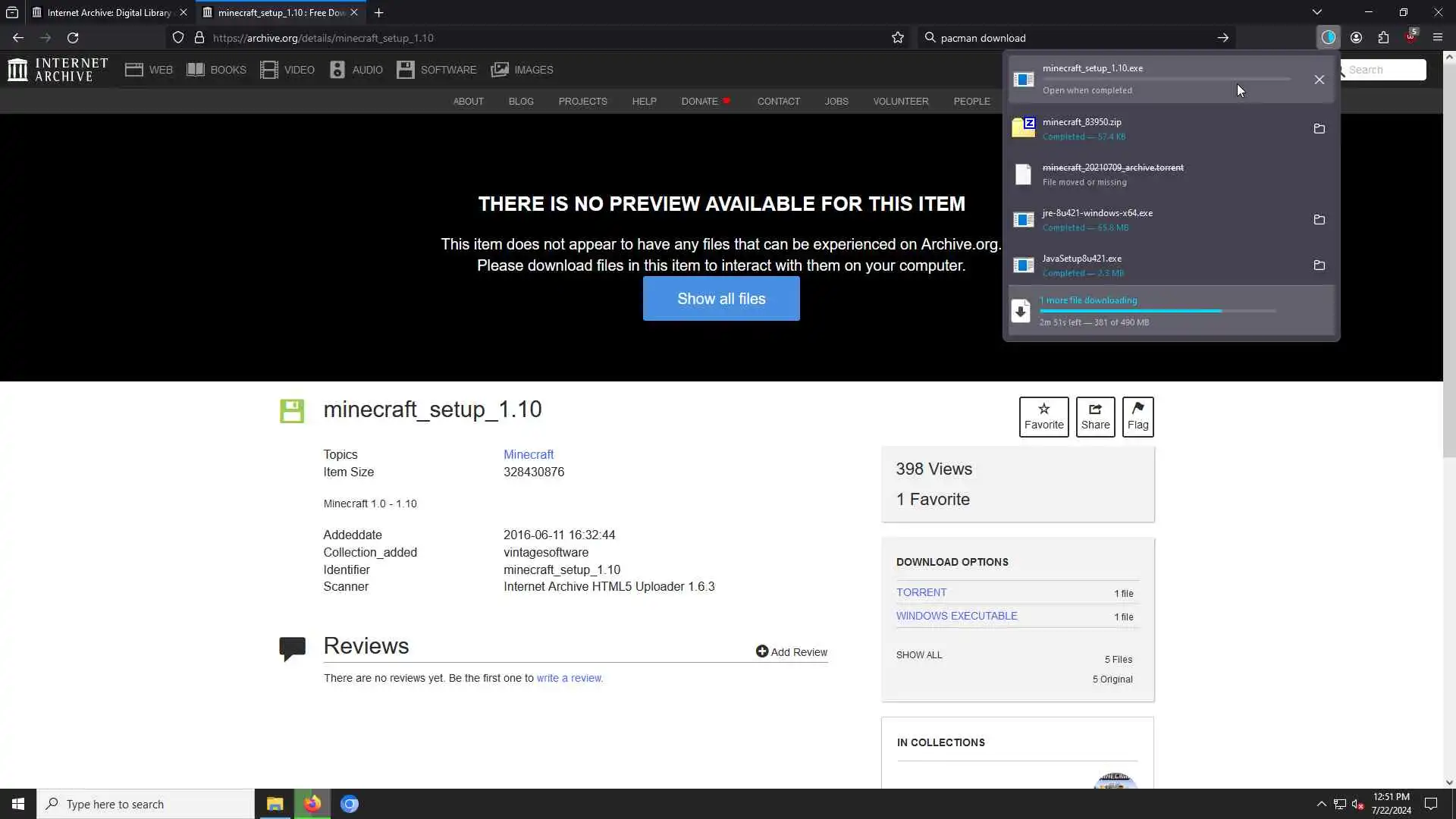Cancel the minecraft_setup_1.10.exe download
The height and width of the screenshot is (819, 1456).
pos(1319,80)
